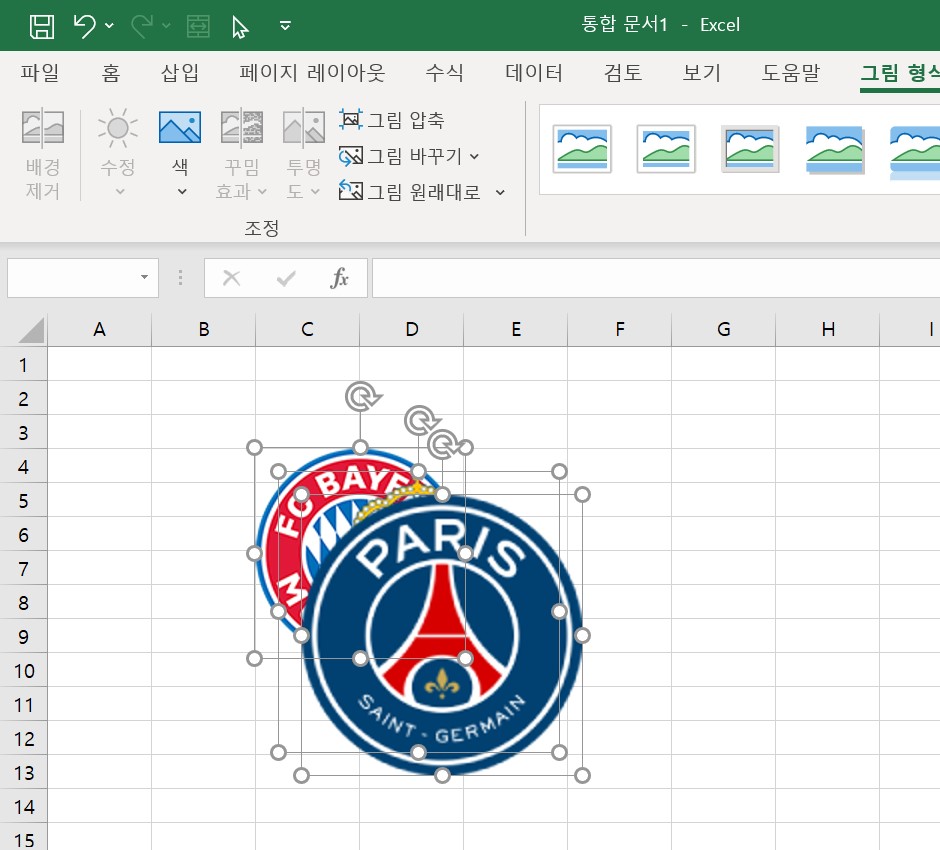Open the 투명도 transparency button
This screenshot has width=940, height=850.
tap(304, 152)
